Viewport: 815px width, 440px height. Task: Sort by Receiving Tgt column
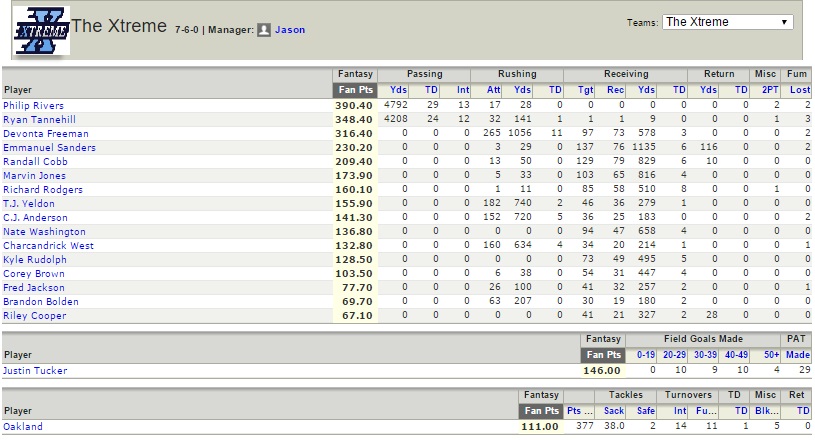tap(585, 90)
